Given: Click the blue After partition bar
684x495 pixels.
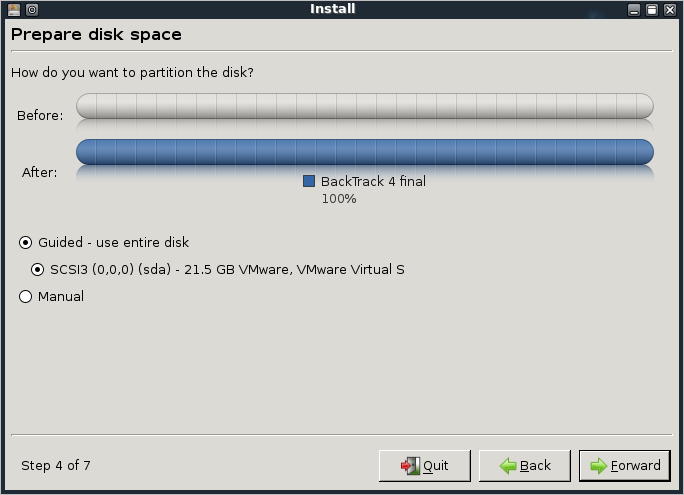Looking at the screenshot, I should [365, 152].
